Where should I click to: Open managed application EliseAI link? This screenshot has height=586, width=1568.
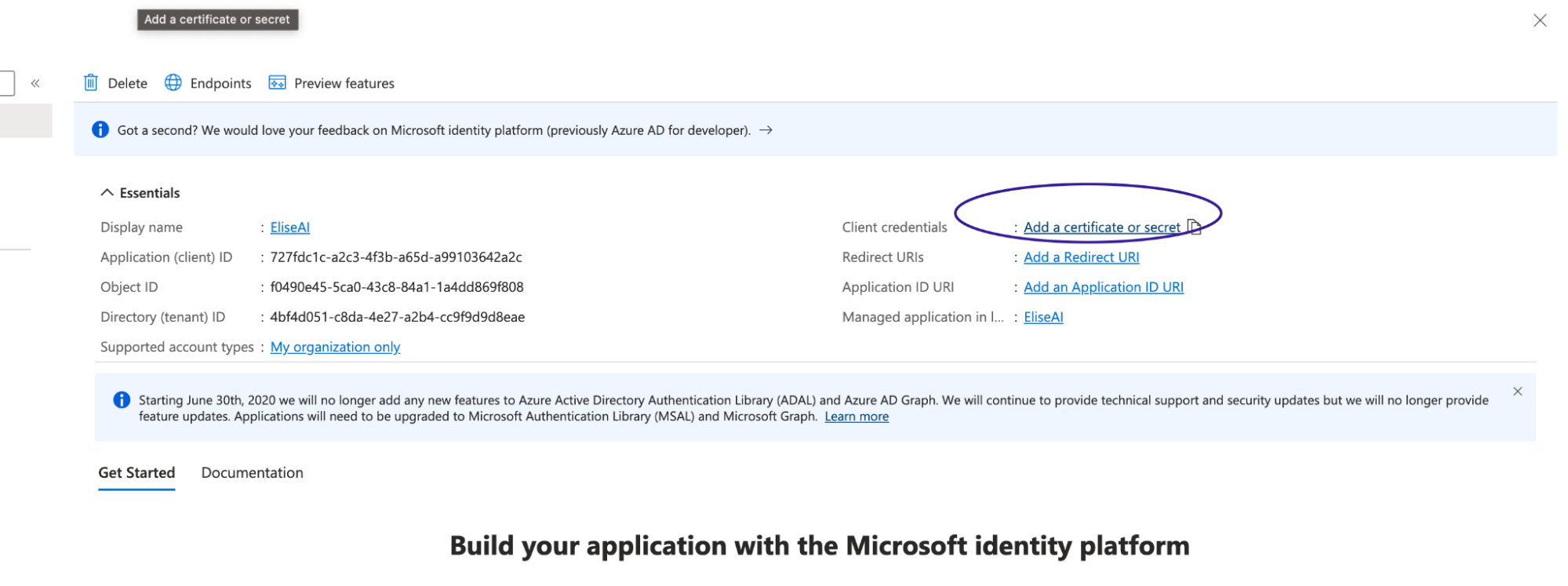click(x=1044, y=317)
